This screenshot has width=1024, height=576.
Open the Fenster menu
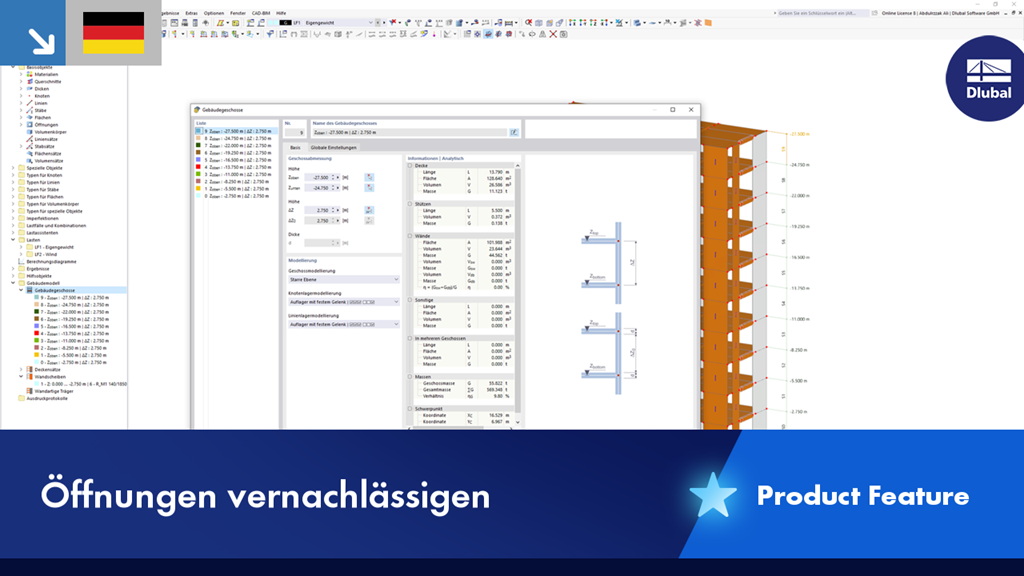pyautogui.click(x=238, y=13)
